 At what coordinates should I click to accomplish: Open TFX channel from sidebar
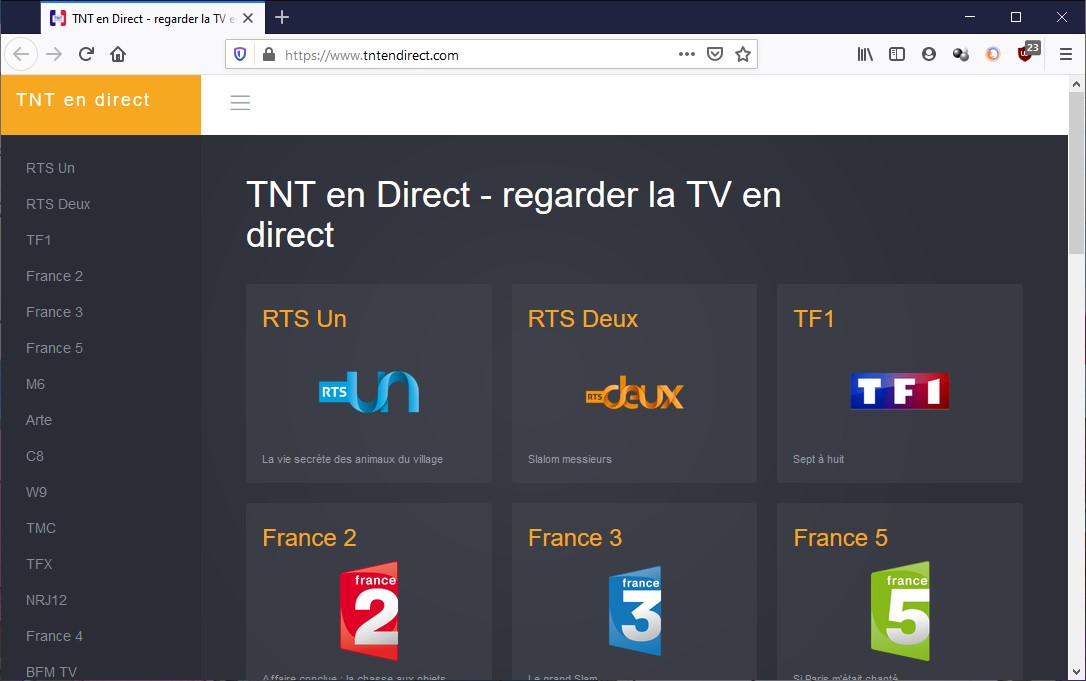39,565
